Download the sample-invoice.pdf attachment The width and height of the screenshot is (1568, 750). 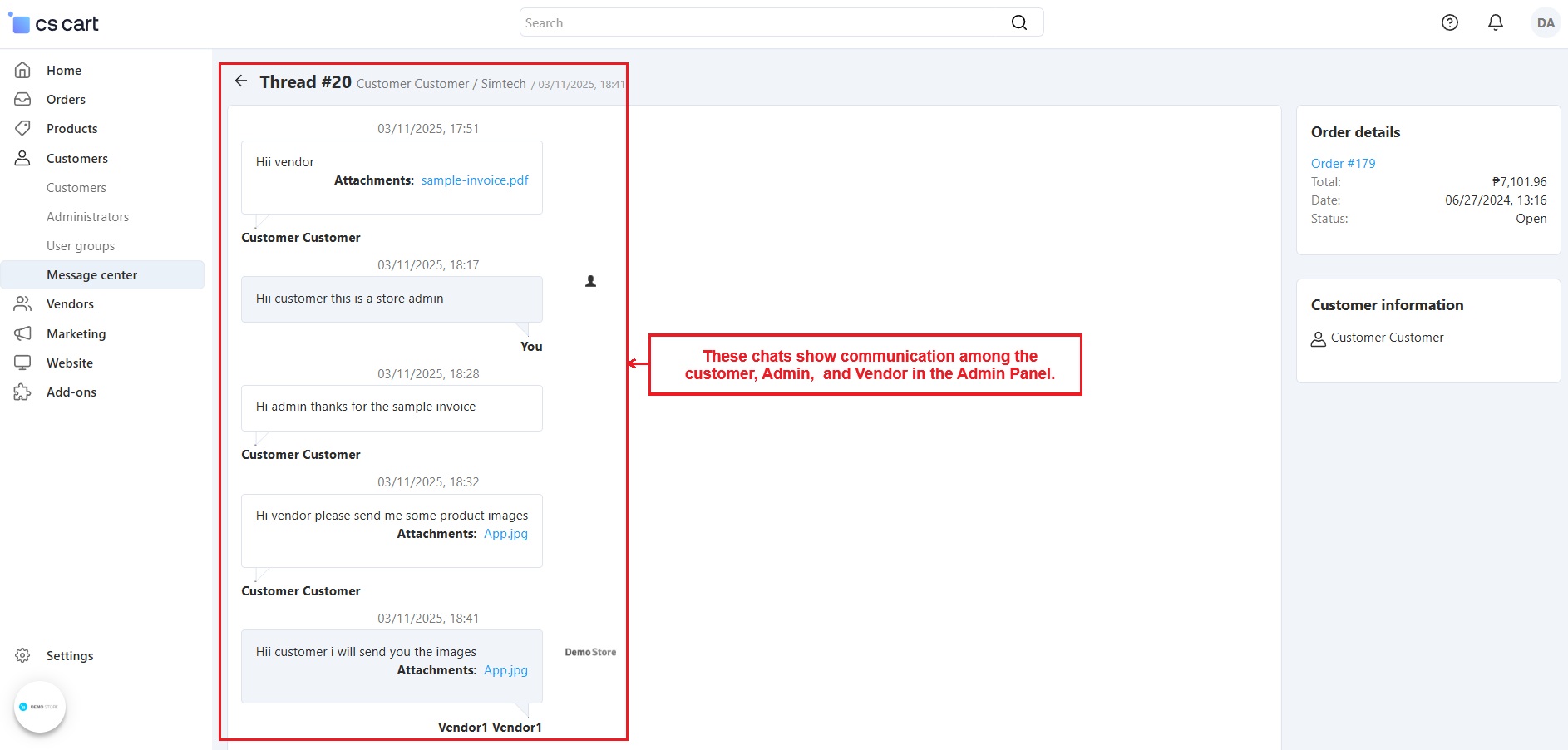pyautogui.click(x=474, y=180)
